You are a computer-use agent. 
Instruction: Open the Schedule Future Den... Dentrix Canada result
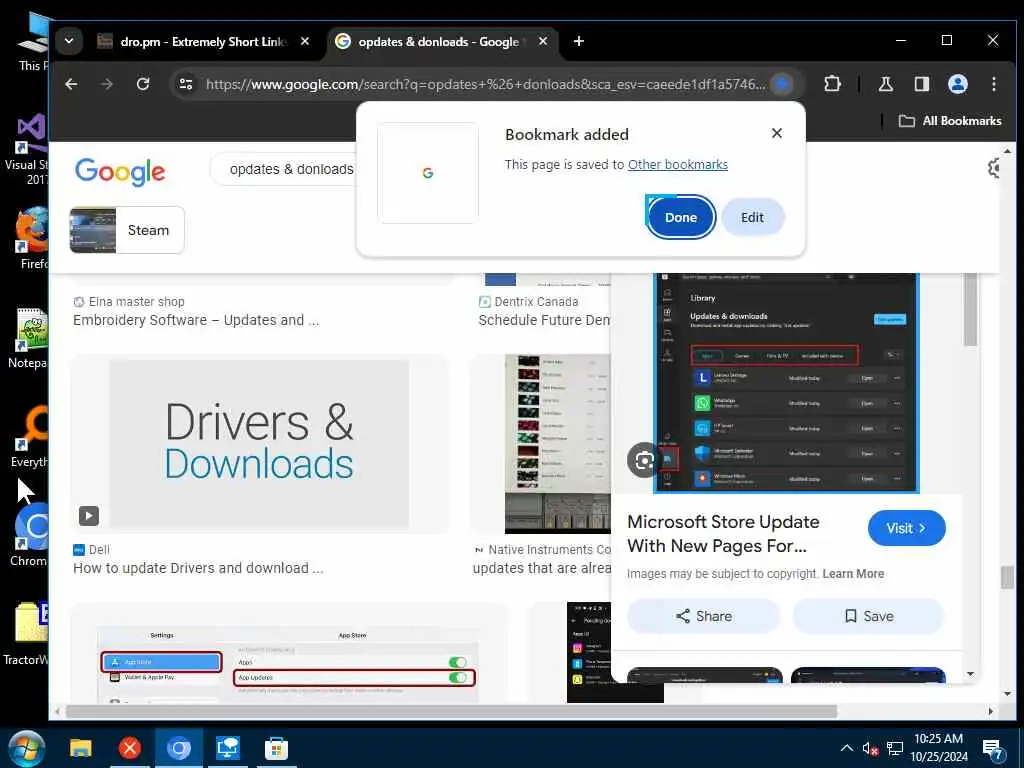[543, 320]
